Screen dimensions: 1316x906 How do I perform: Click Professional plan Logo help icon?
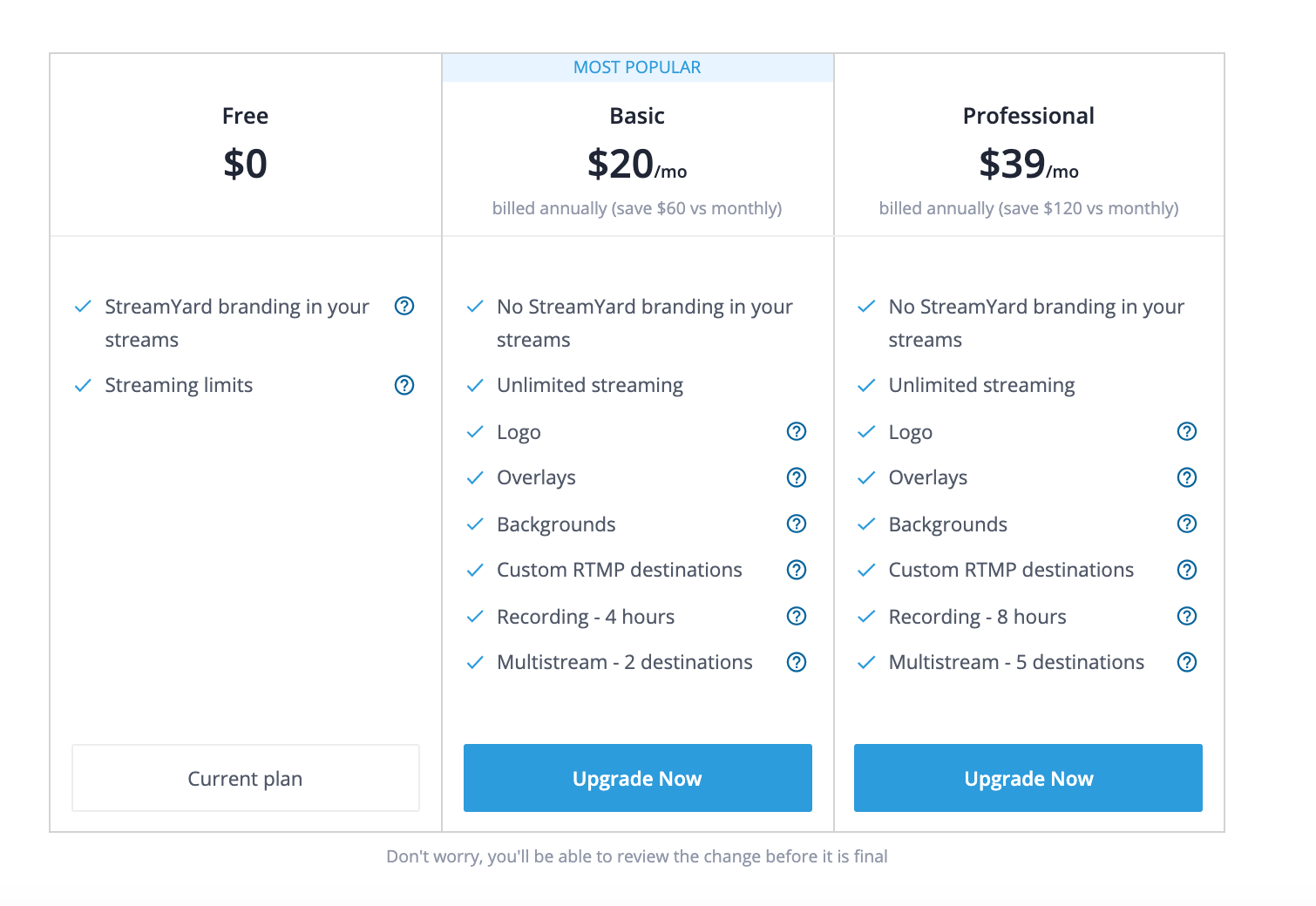pyautogui.click(x=1187, y=431)
